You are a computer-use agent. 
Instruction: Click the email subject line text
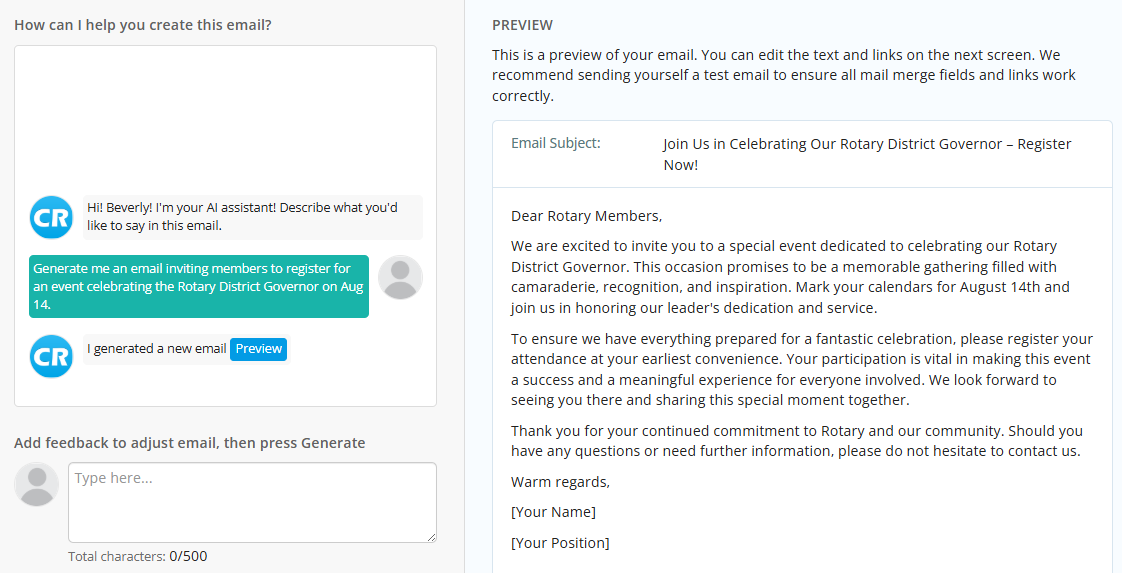(867, 155)
